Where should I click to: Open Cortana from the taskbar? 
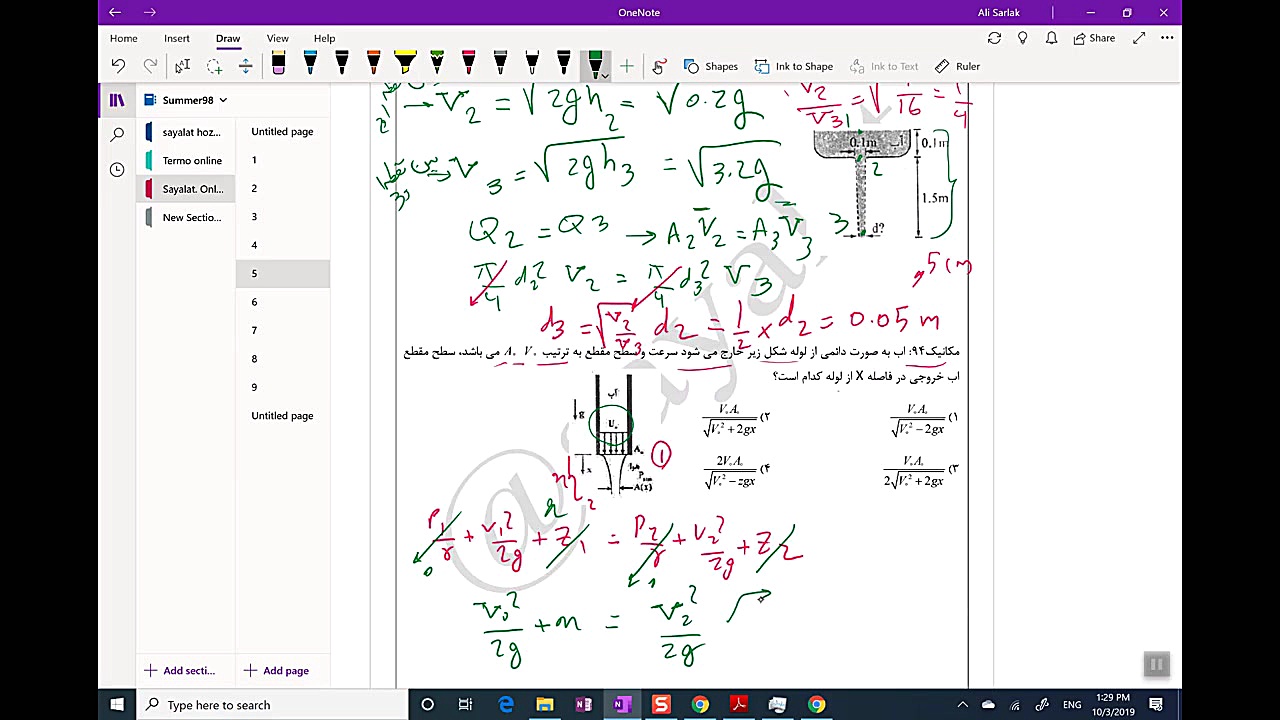pos(427,705)
